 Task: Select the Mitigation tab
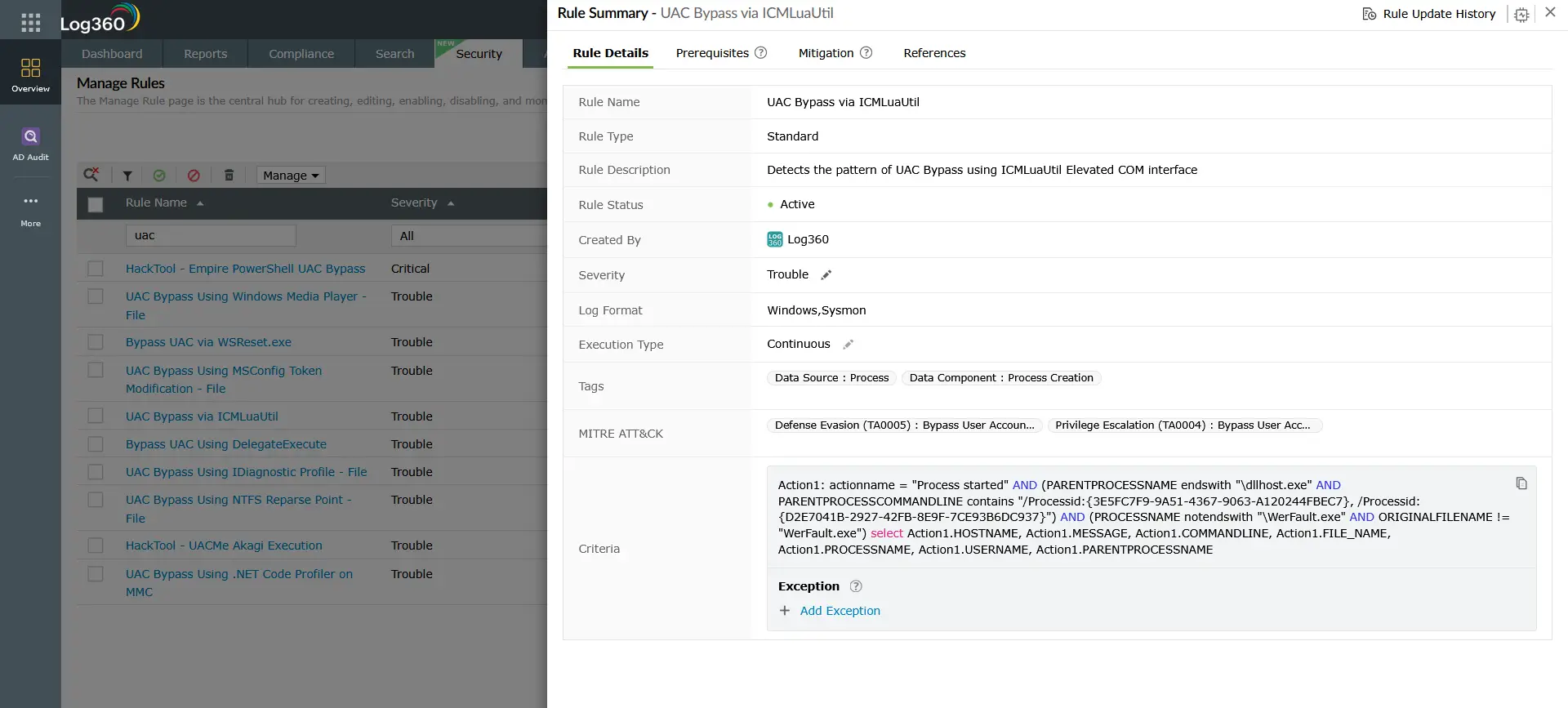[826, 53]
